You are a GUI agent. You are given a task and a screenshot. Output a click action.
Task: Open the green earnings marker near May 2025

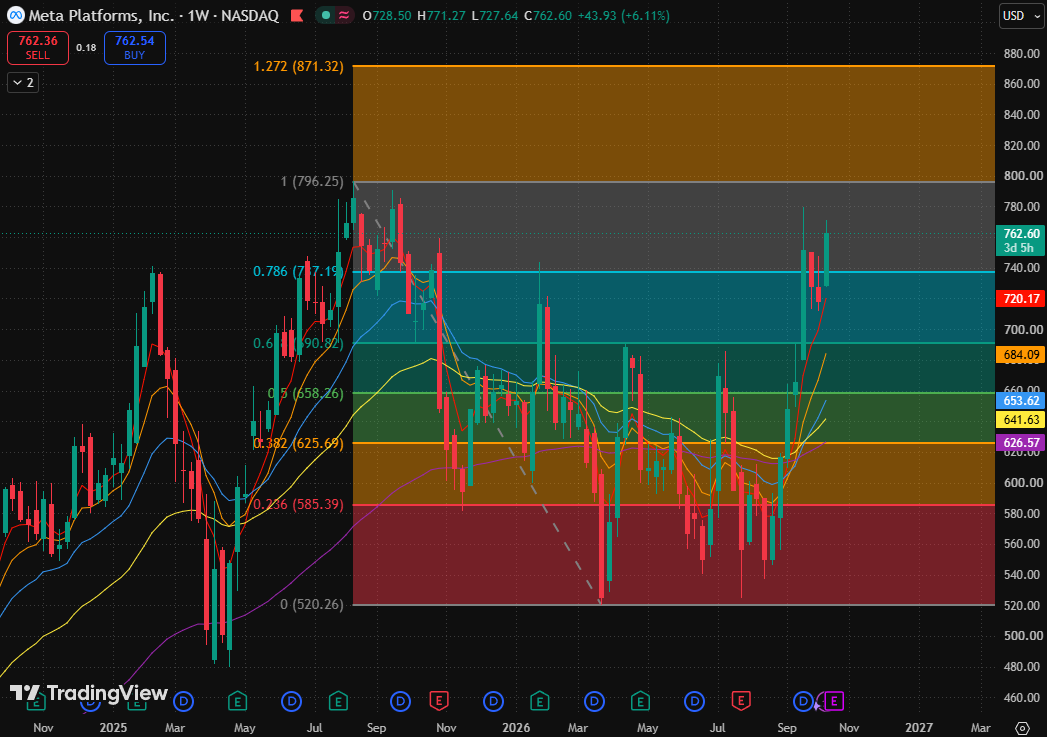[237, 701]
